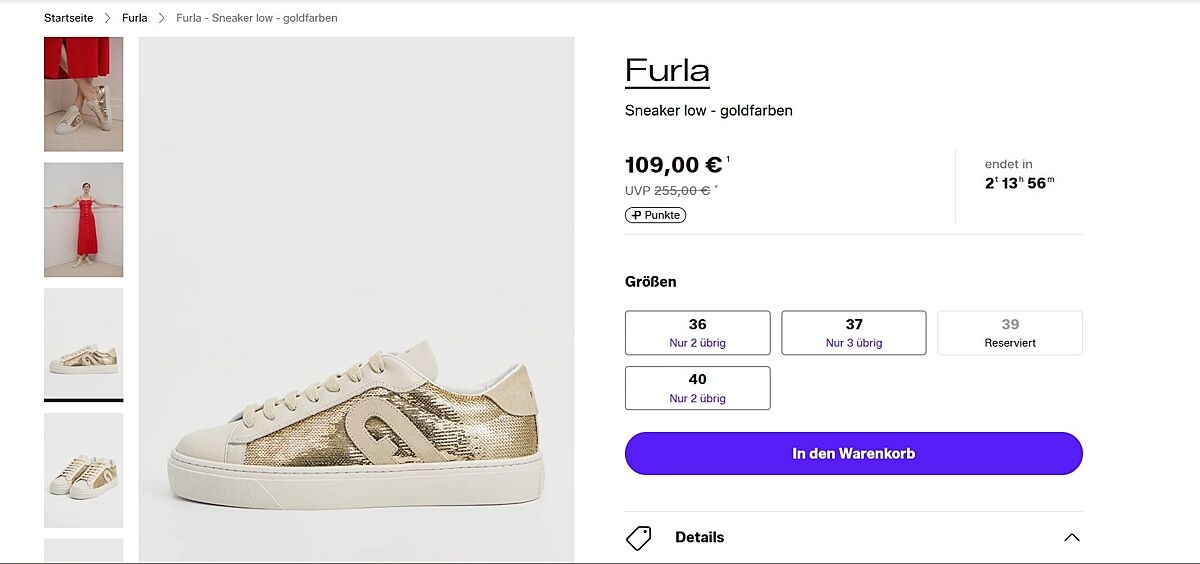Screen dimensions: 1200x564
Task: Open Furla breadcrumb link
Action: pyautogui.click(x=135, y=18)
